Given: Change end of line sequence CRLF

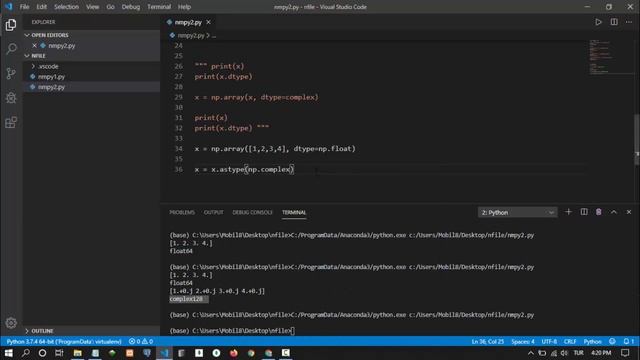Looking at the screenshot, I should (570, 341).
